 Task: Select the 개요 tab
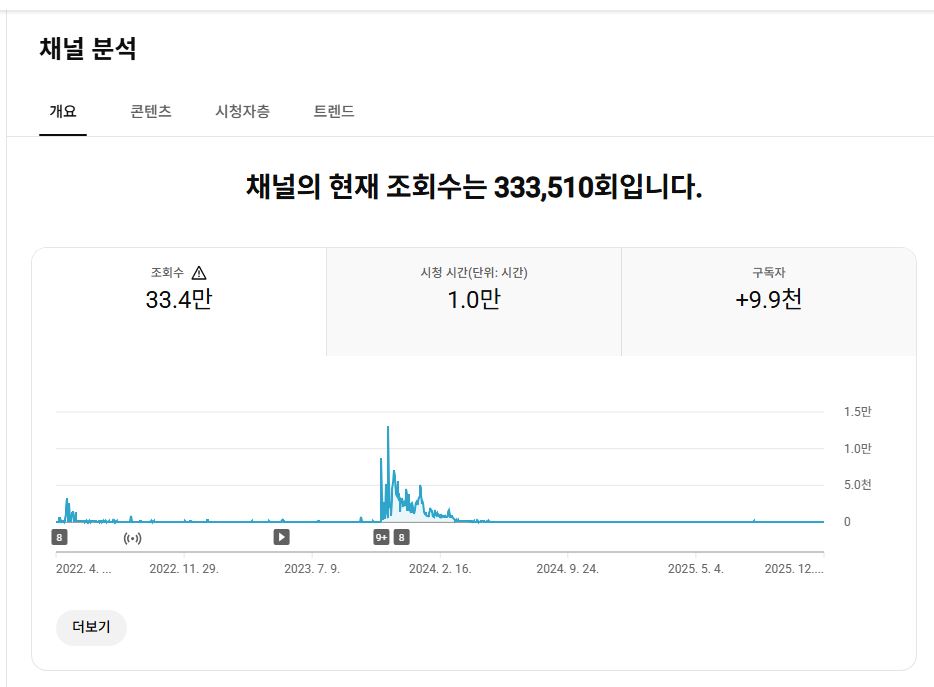(63, 112)
